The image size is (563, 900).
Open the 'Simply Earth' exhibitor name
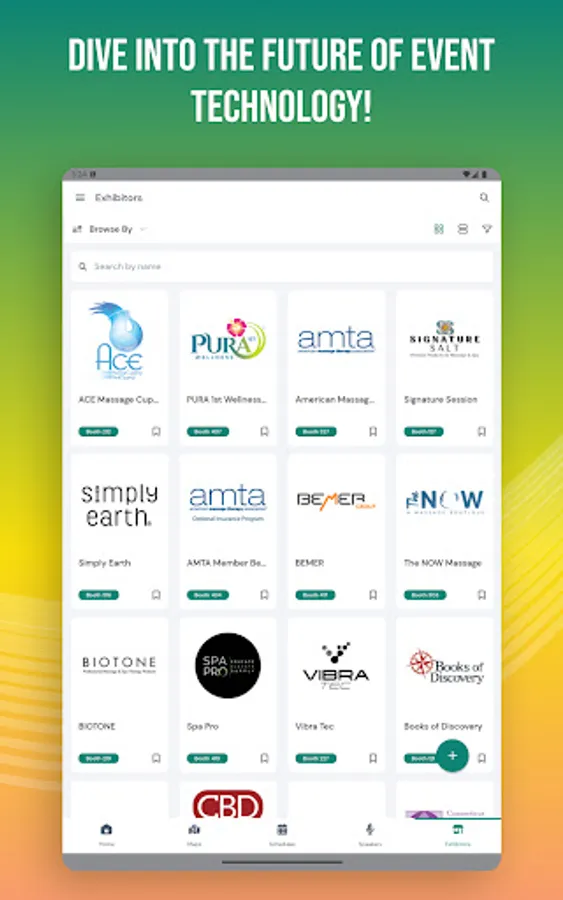tap(104, 563)
